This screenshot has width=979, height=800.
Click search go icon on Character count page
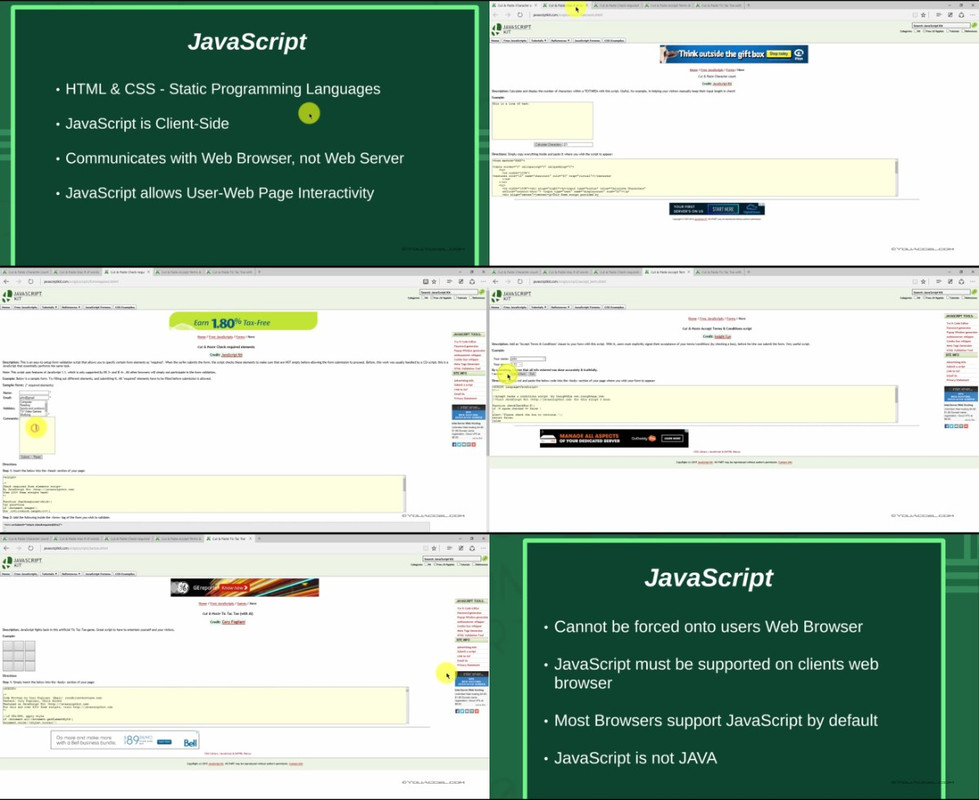974,25
